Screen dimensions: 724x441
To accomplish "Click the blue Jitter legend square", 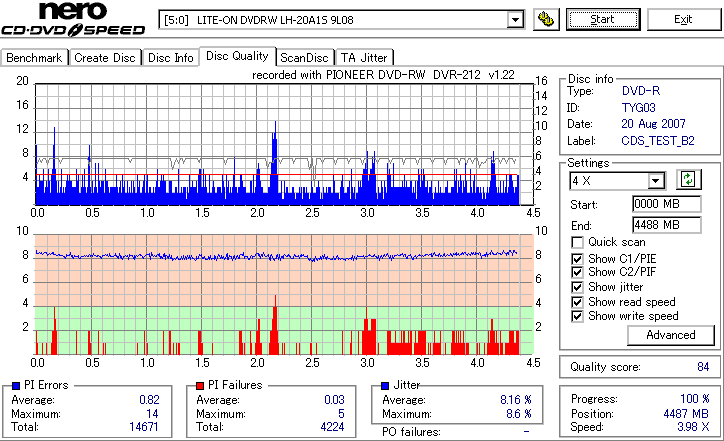I will (385, 386).
